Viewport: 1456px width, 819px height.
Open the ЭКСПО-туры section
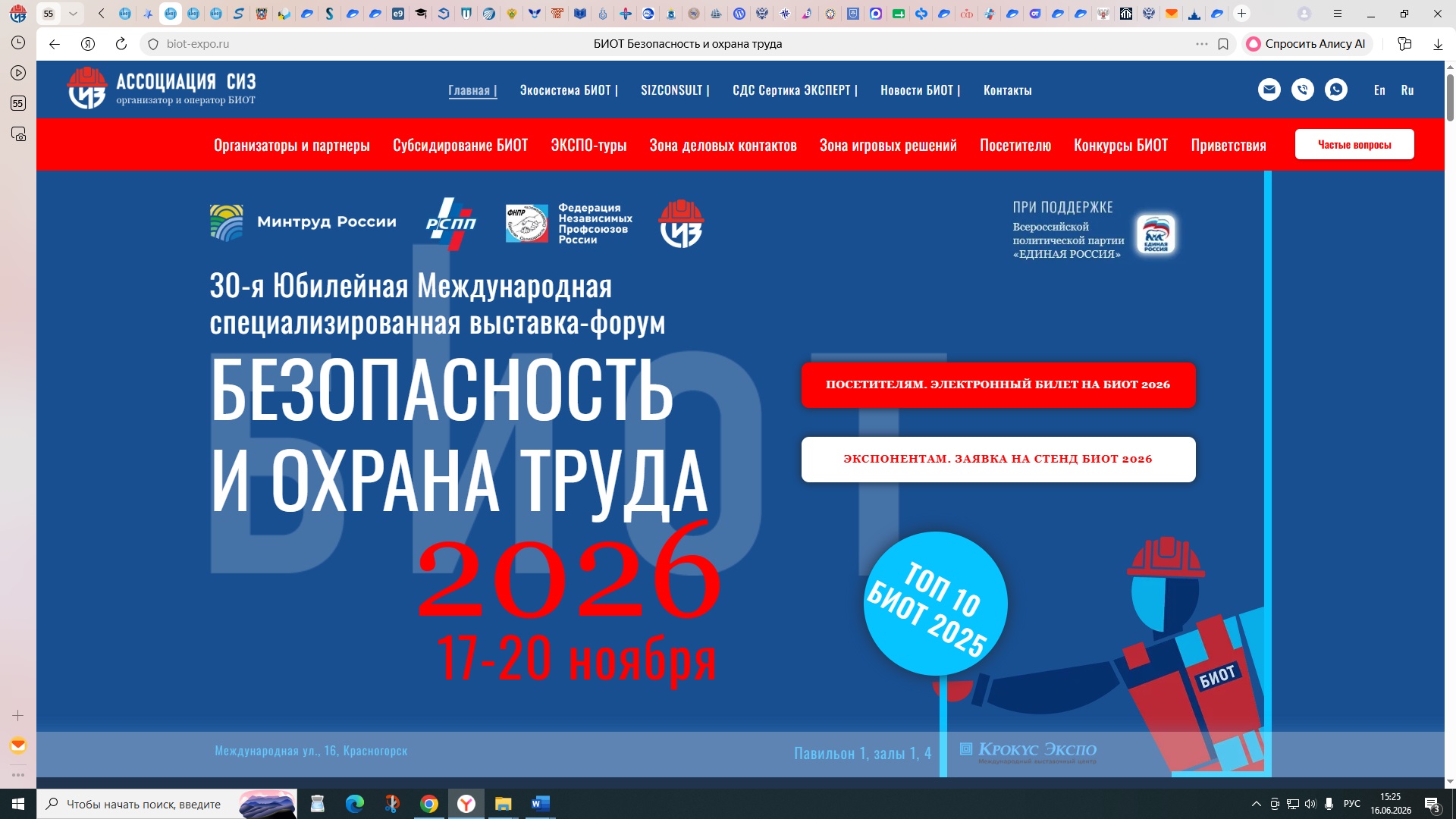[x=588, y=145]
